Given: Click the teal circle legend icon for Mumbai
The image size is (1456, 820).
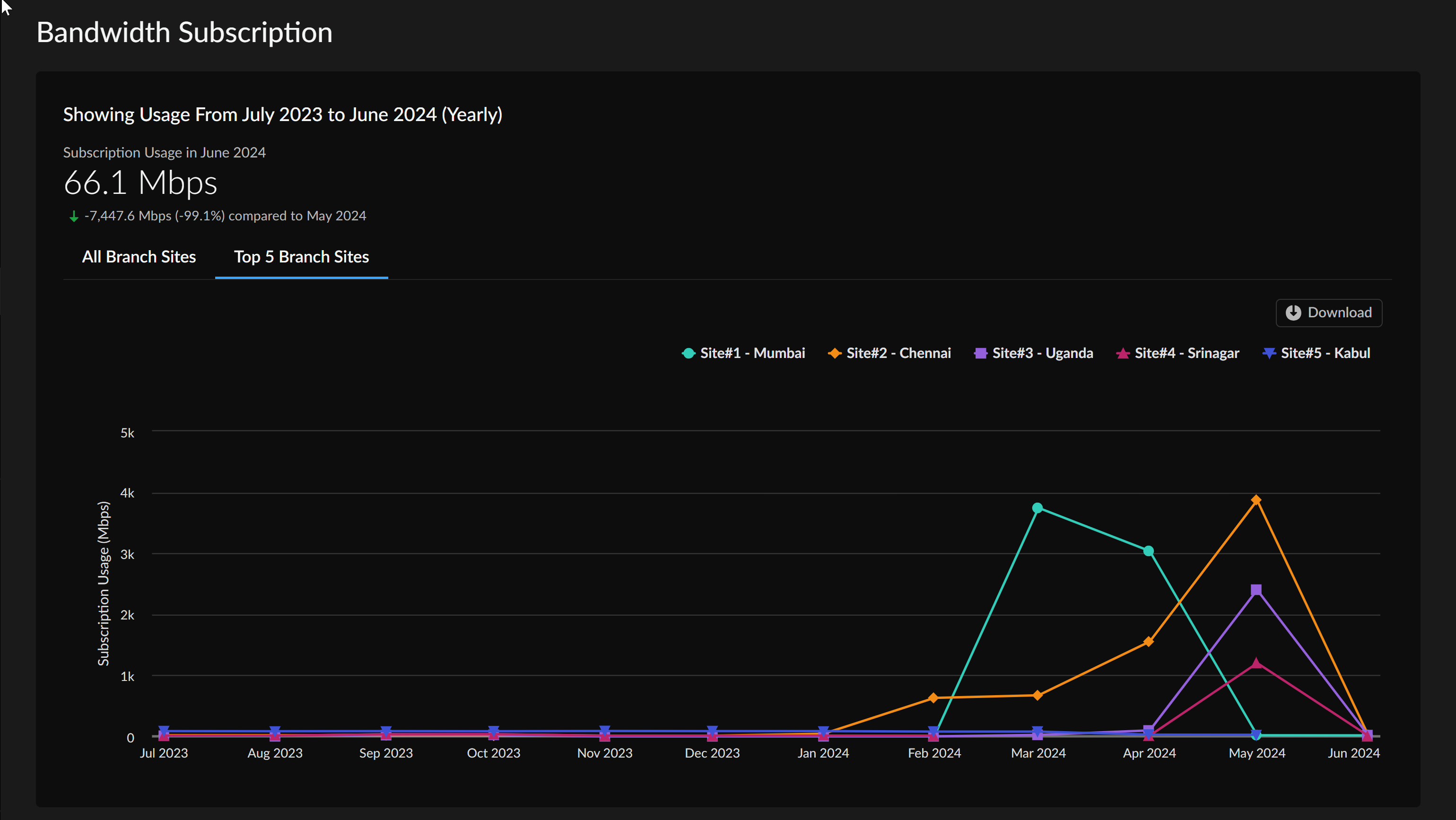Looking at the screenshot, I should tap(688, 353).
